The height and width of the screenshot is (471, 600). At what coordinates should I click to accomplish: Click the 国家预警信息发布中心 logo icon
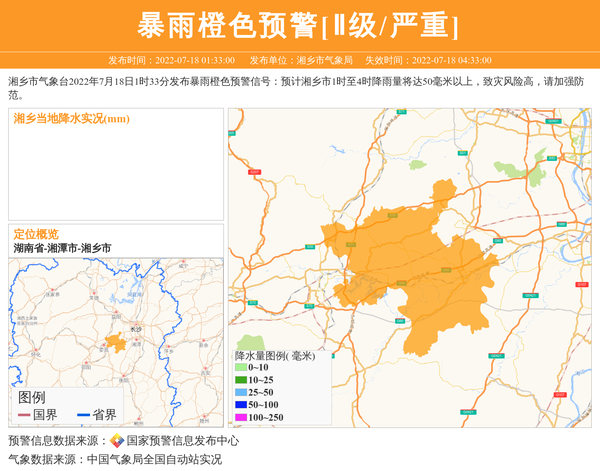pos(117,440)
